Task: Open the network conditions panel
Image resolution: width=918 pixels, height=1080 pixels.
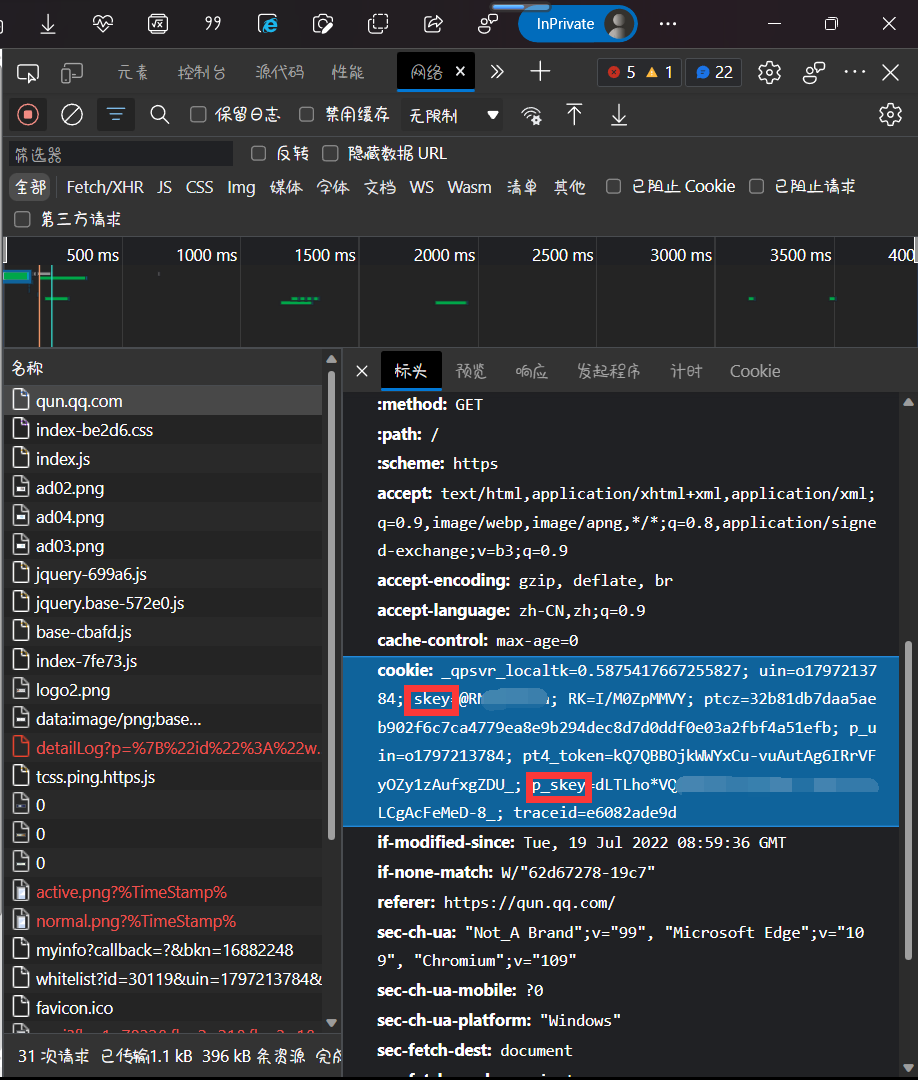Action: [531, 114]
